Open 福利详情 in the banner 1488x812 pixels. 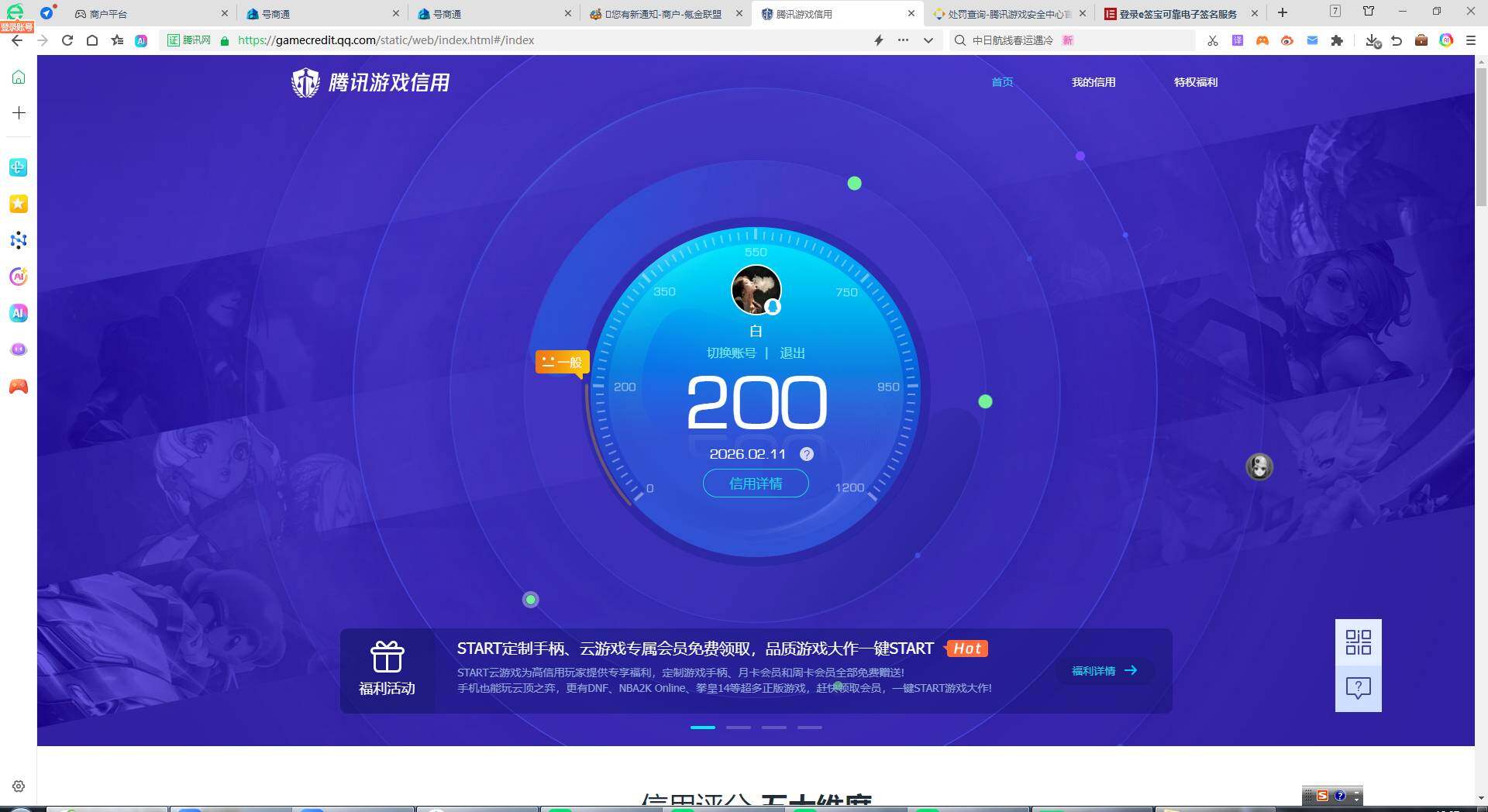[1104, 670]
